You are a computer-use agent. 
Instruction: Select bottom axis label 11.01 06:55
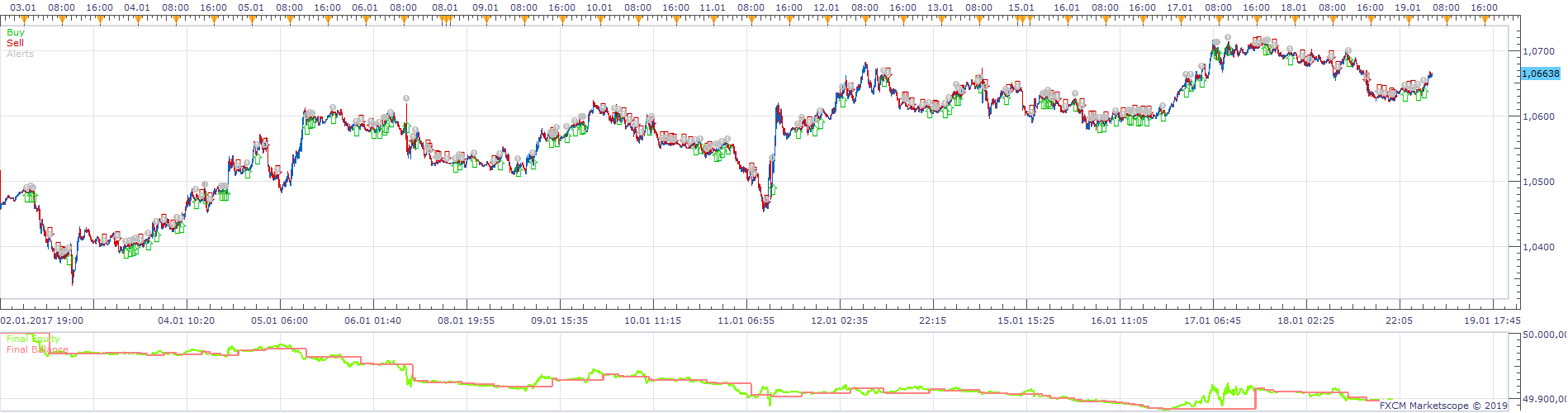pyautogui.click(x=746, y=320)
